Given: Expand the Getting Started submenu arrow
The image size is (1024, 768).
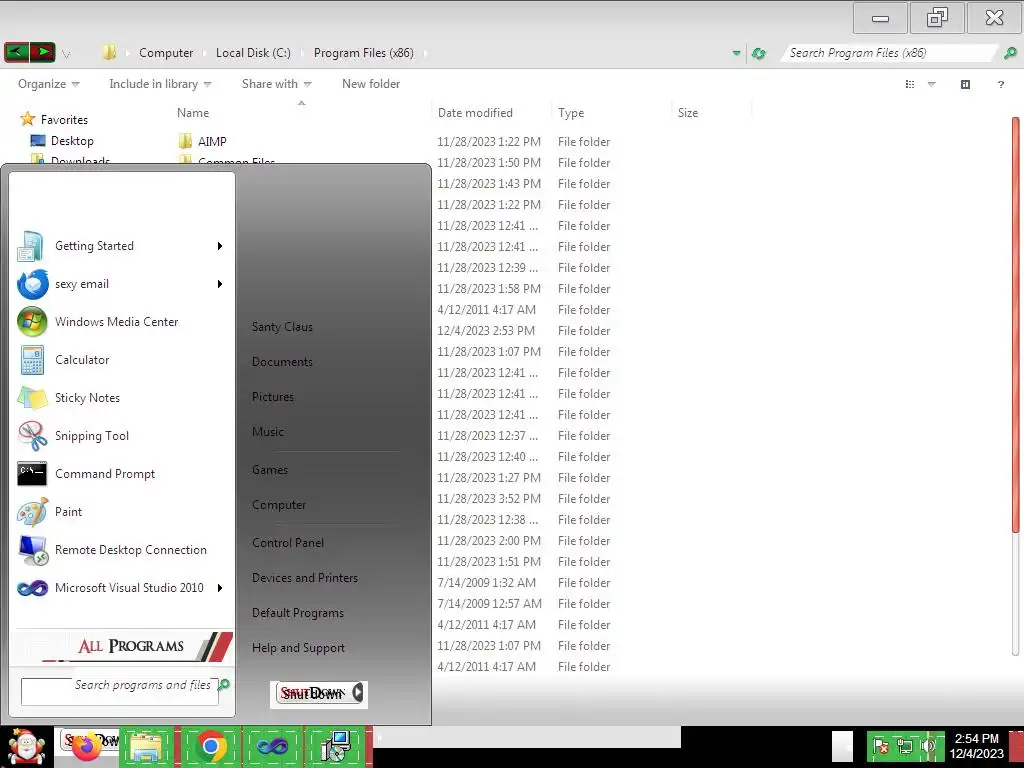Looking at the screenshot, I should [220, 246].
